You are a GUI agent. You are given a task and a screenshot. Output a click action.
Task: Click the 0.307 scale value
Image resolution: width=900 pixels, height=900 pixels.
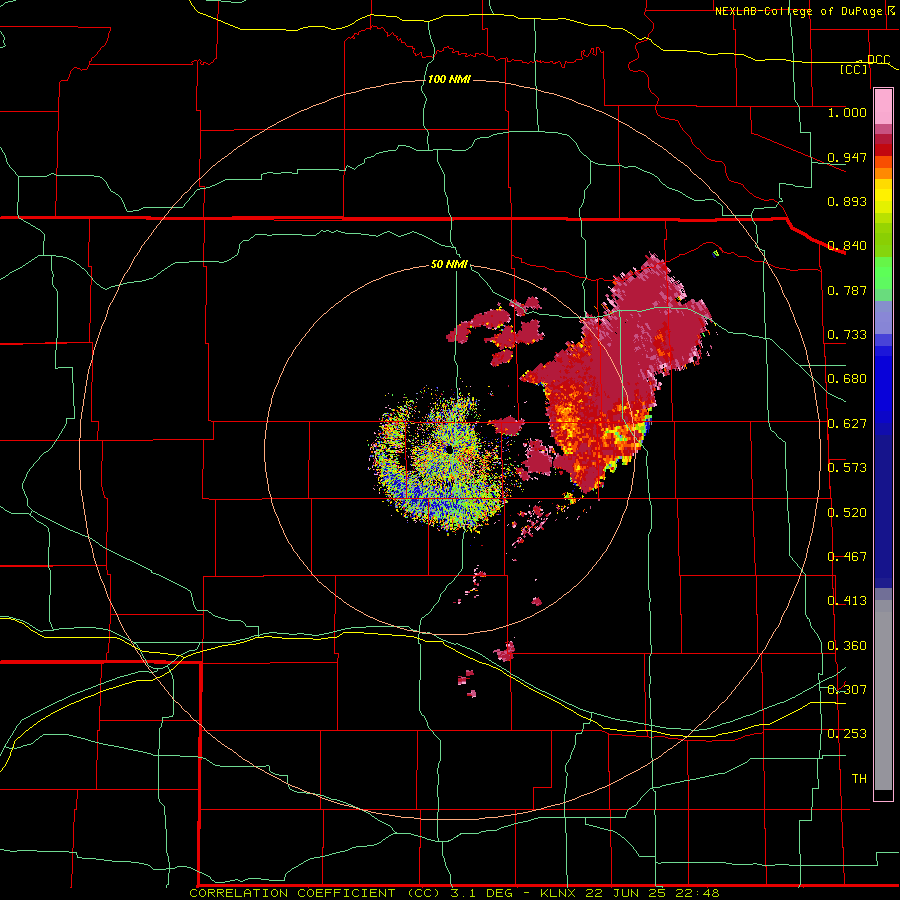pos(847,690)
